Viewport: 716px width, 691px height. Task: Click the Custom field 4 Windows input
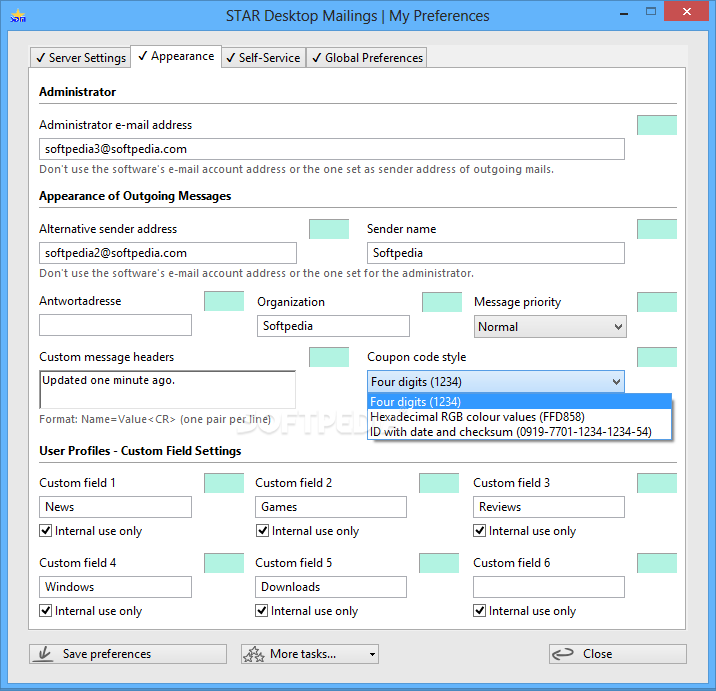point(116,587)
